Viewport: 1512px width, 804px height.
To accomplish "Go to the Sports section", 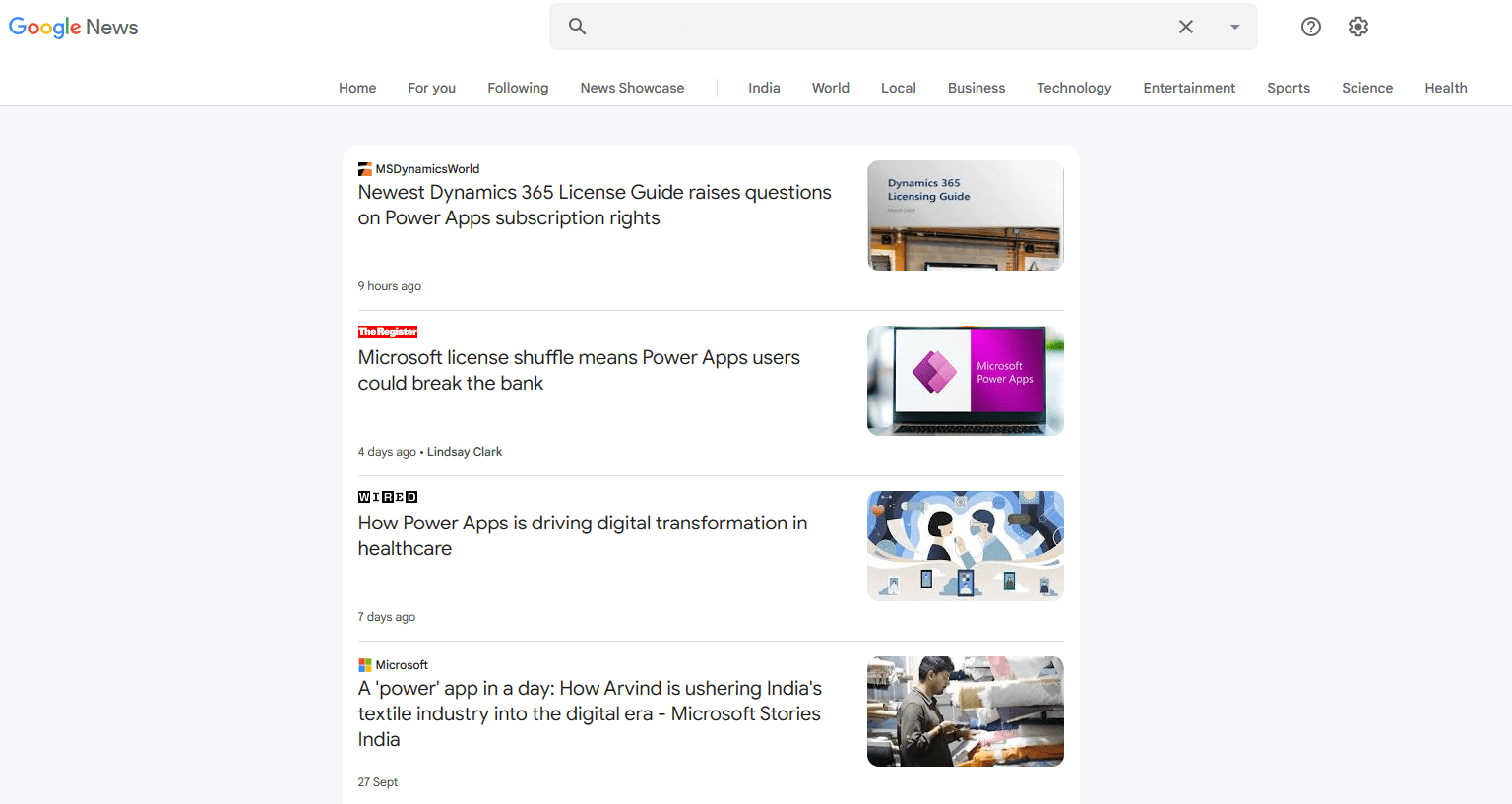I will 1288,88.
